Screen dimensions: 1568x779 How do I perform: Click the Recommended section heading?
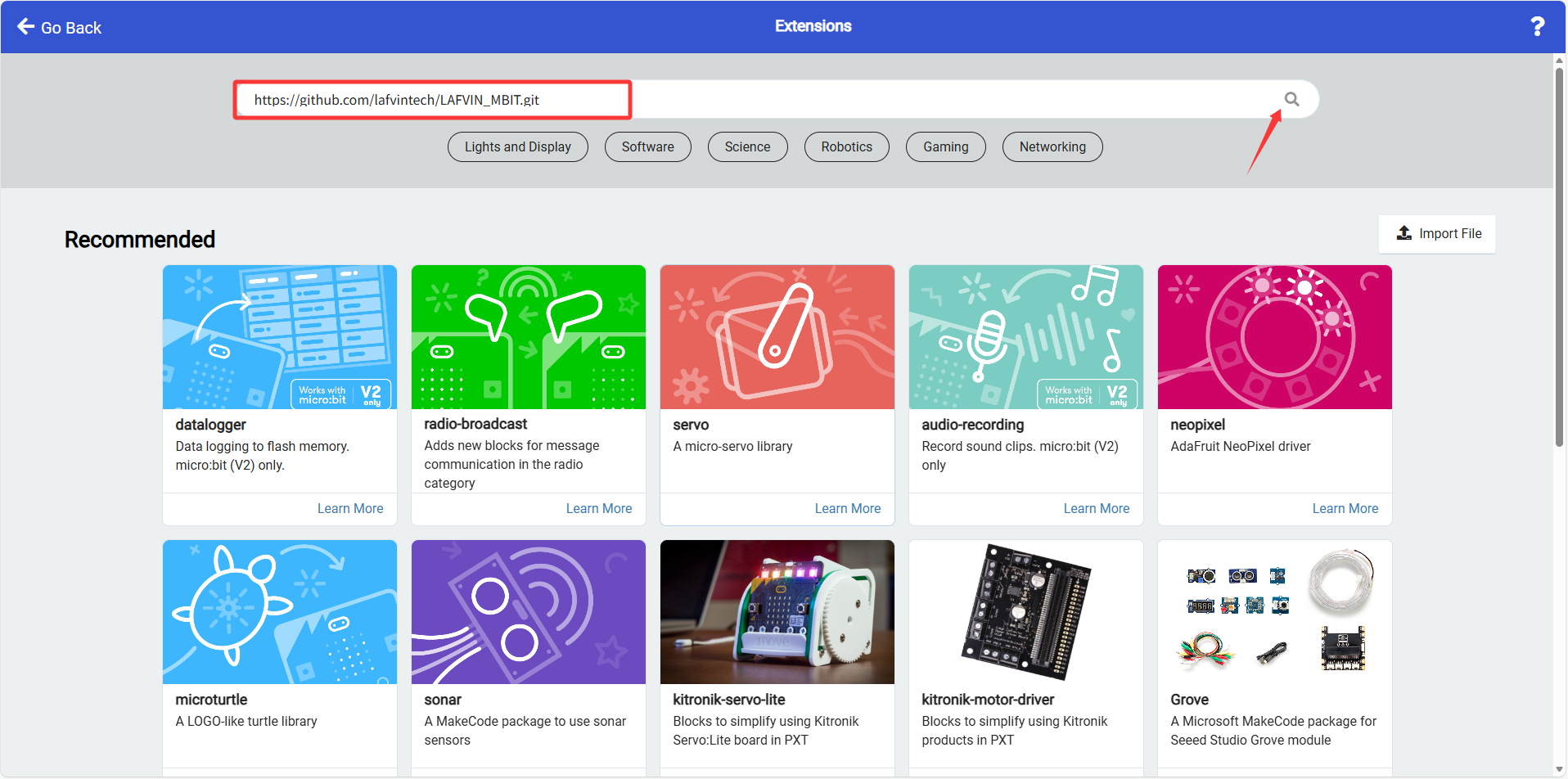coord(140,239)
